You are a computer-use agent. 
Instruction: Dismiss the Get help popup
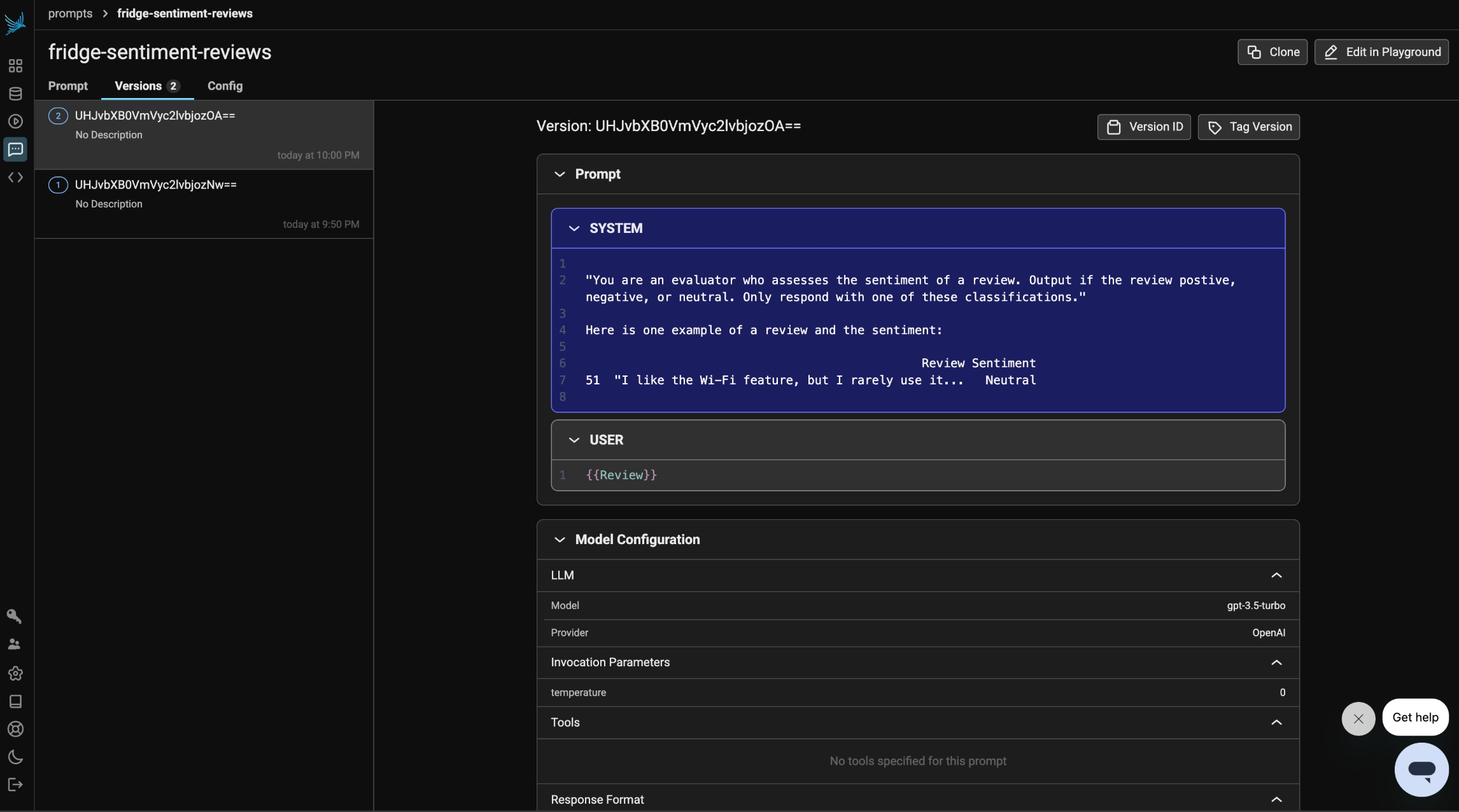tap(1358, 718)
